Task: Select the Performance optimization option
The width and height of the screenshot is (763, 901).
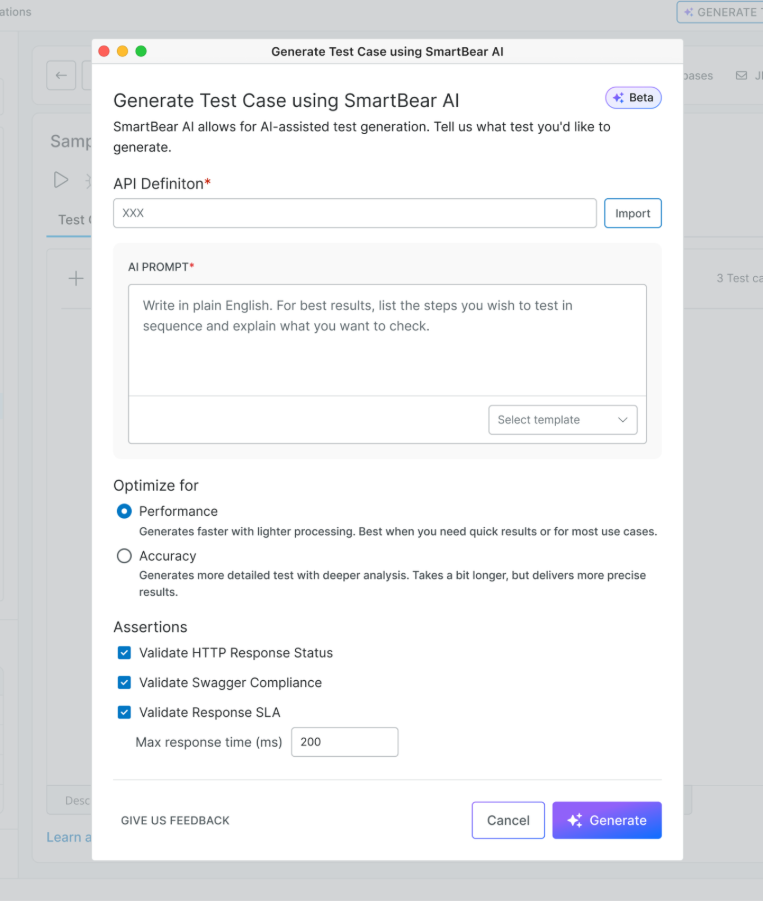Action: click(x=124, y=511)
